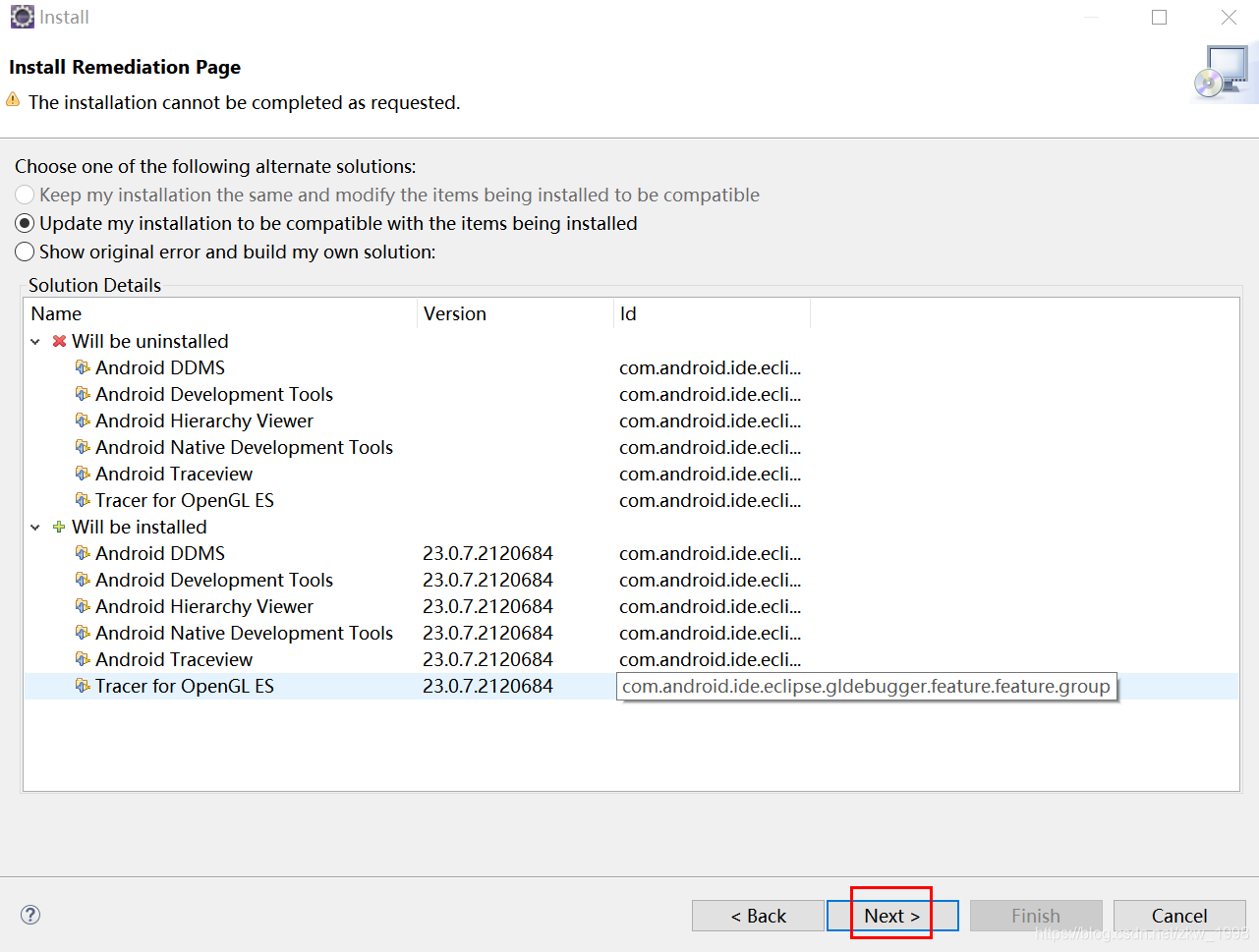Click the Eclipse icon in title bar

coord(22,17)
